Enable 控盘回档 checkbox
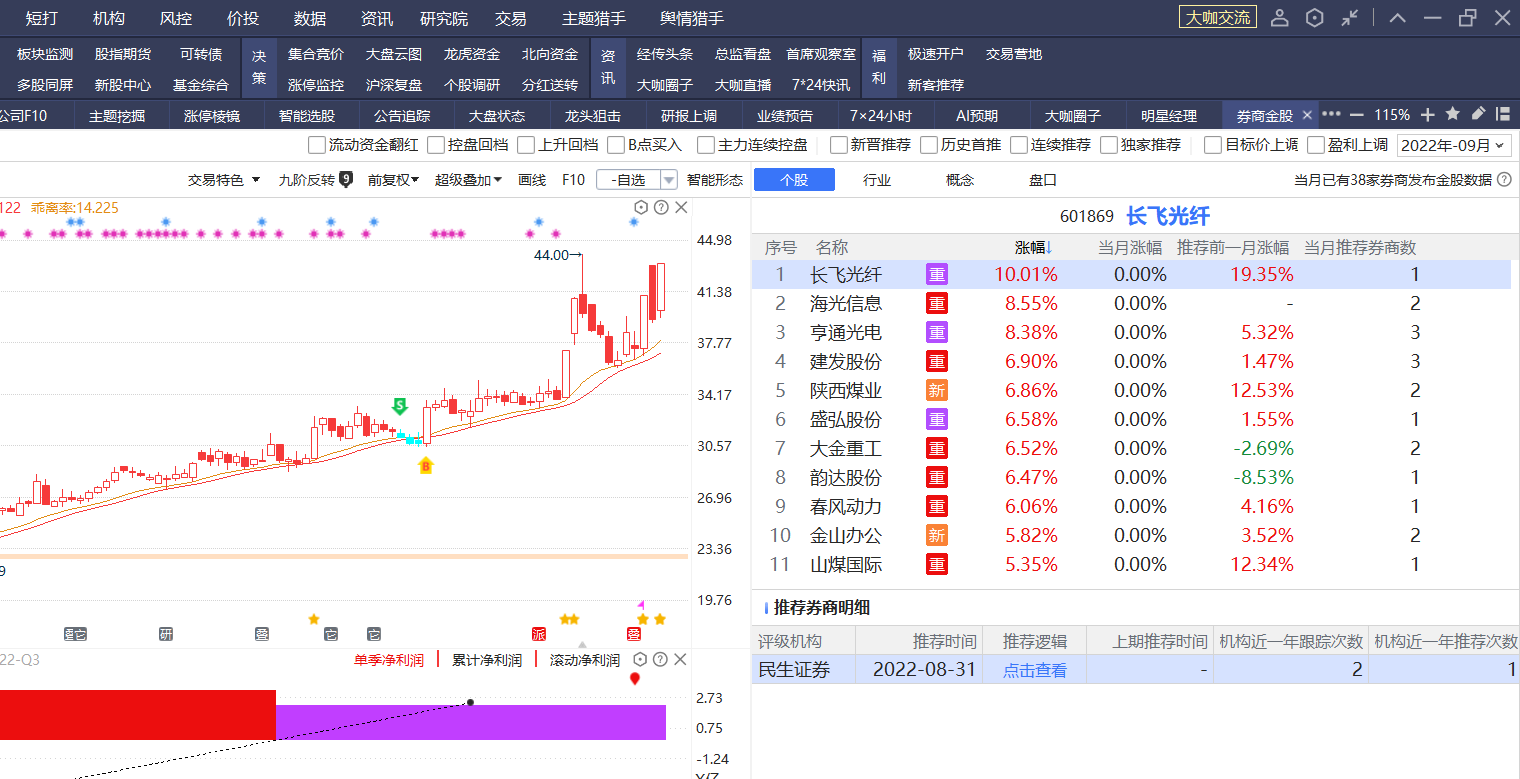This screenshot has height=779, width=1520. pos(436,145)
